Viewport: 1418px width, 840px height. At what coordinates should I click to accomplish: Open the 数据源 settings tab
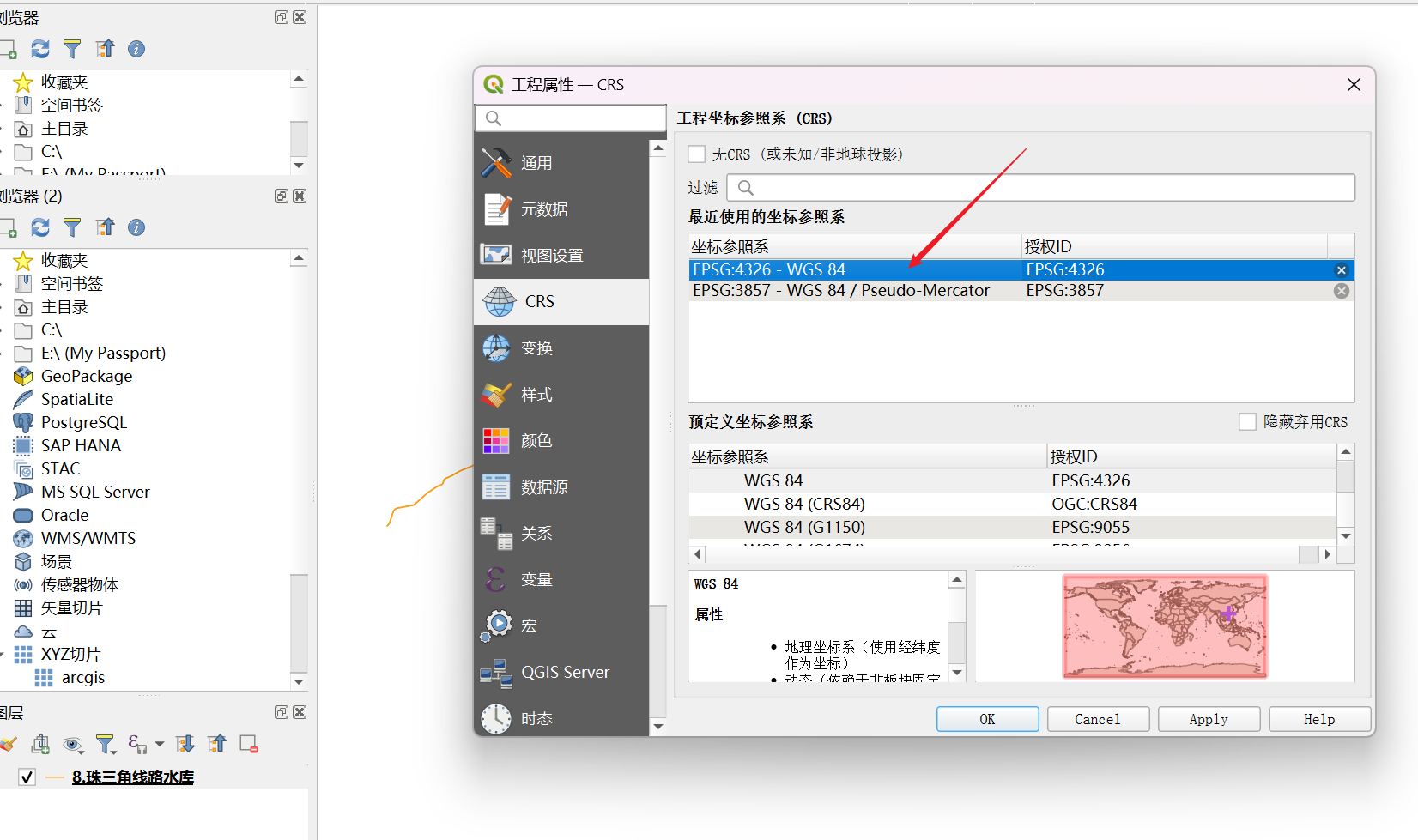tap(543, 487)
